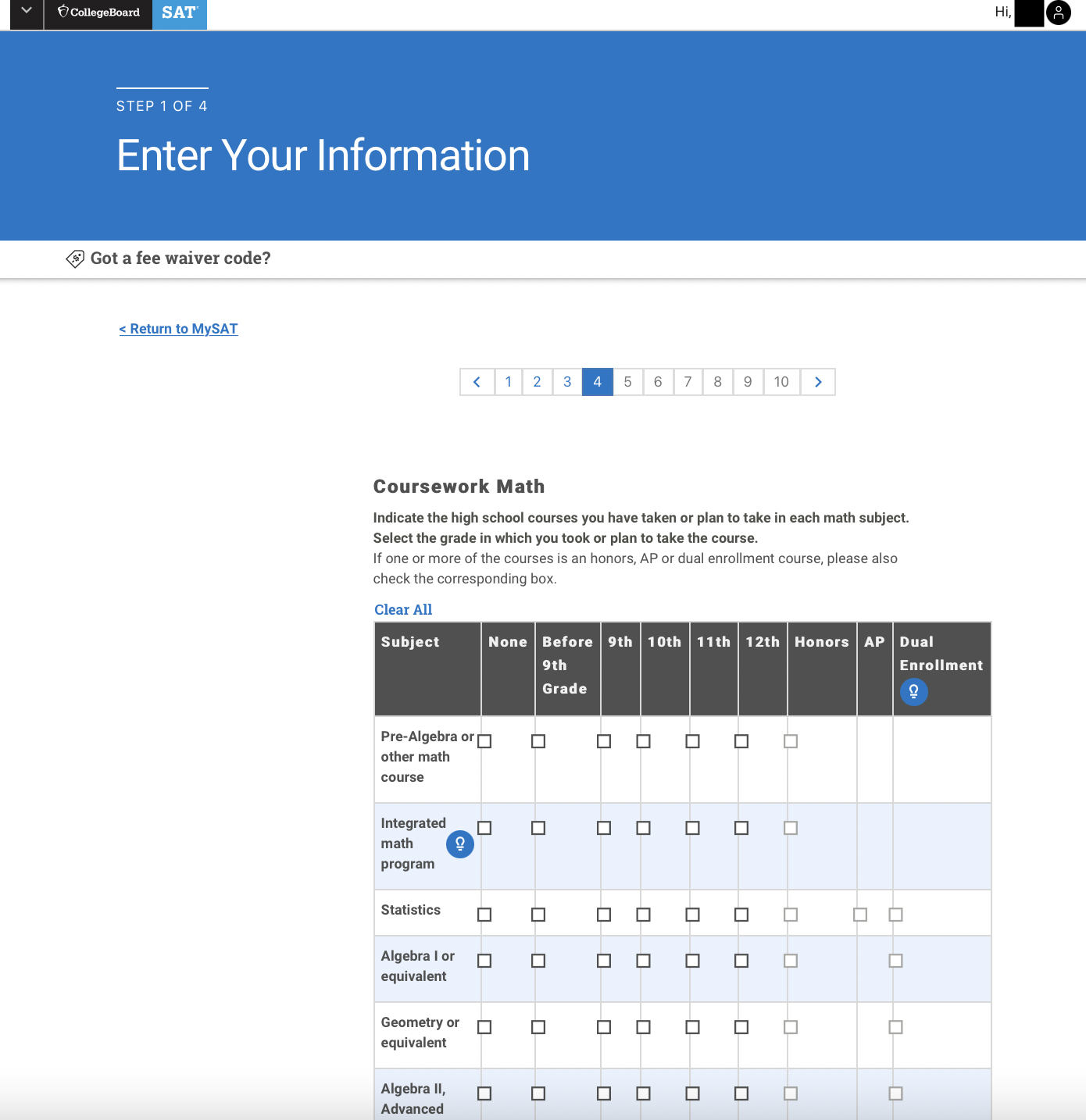Select page 1 of the form
Image resolution: width=1086 pixels, height=1120 pixels.
[508, 382]
